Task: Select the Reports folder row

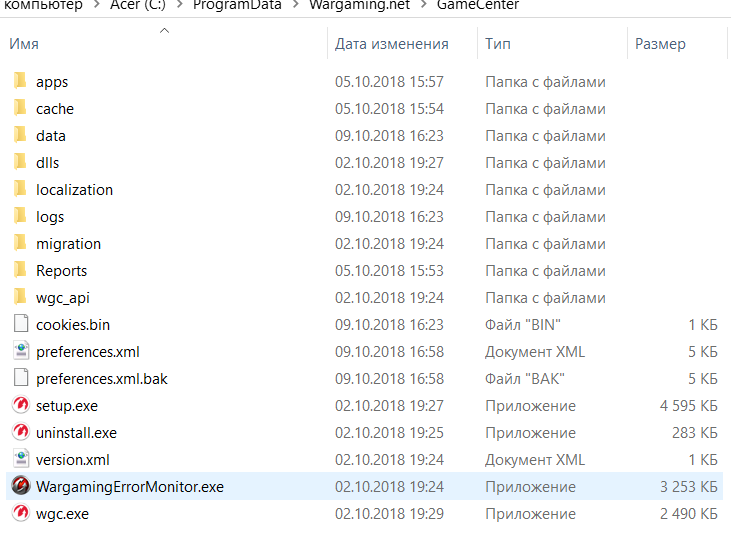Action: [x=61, y=271]
